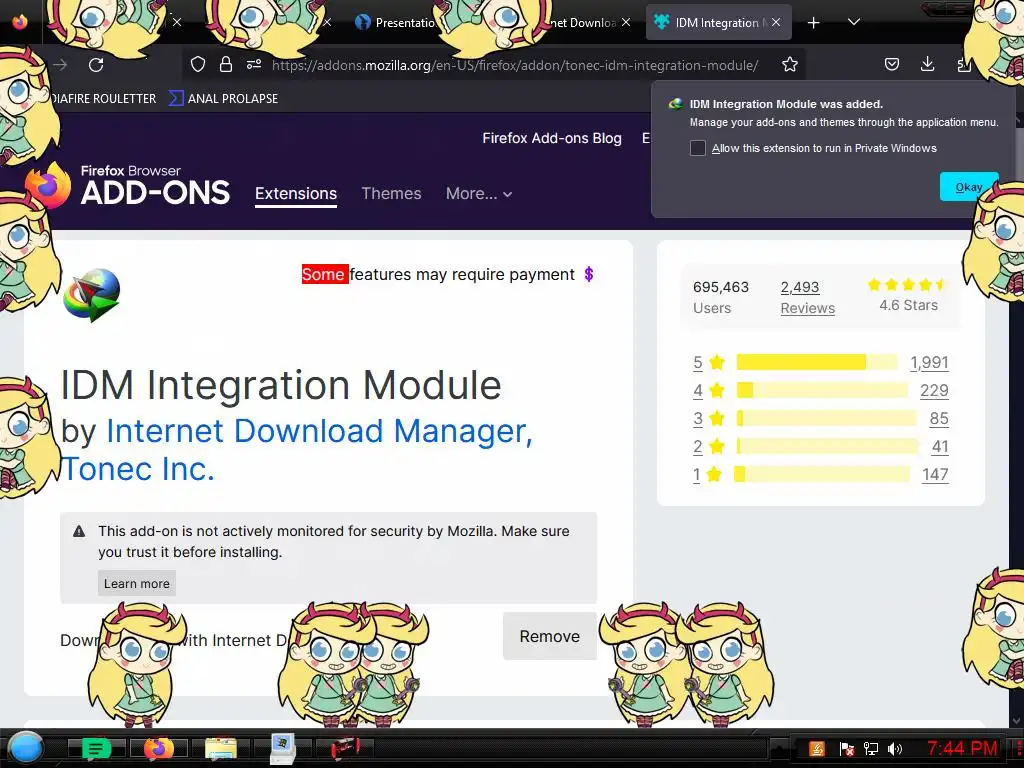Click the address bar URL field
The width and height of the screenshot is (1024, 768).
pos(515,65)
